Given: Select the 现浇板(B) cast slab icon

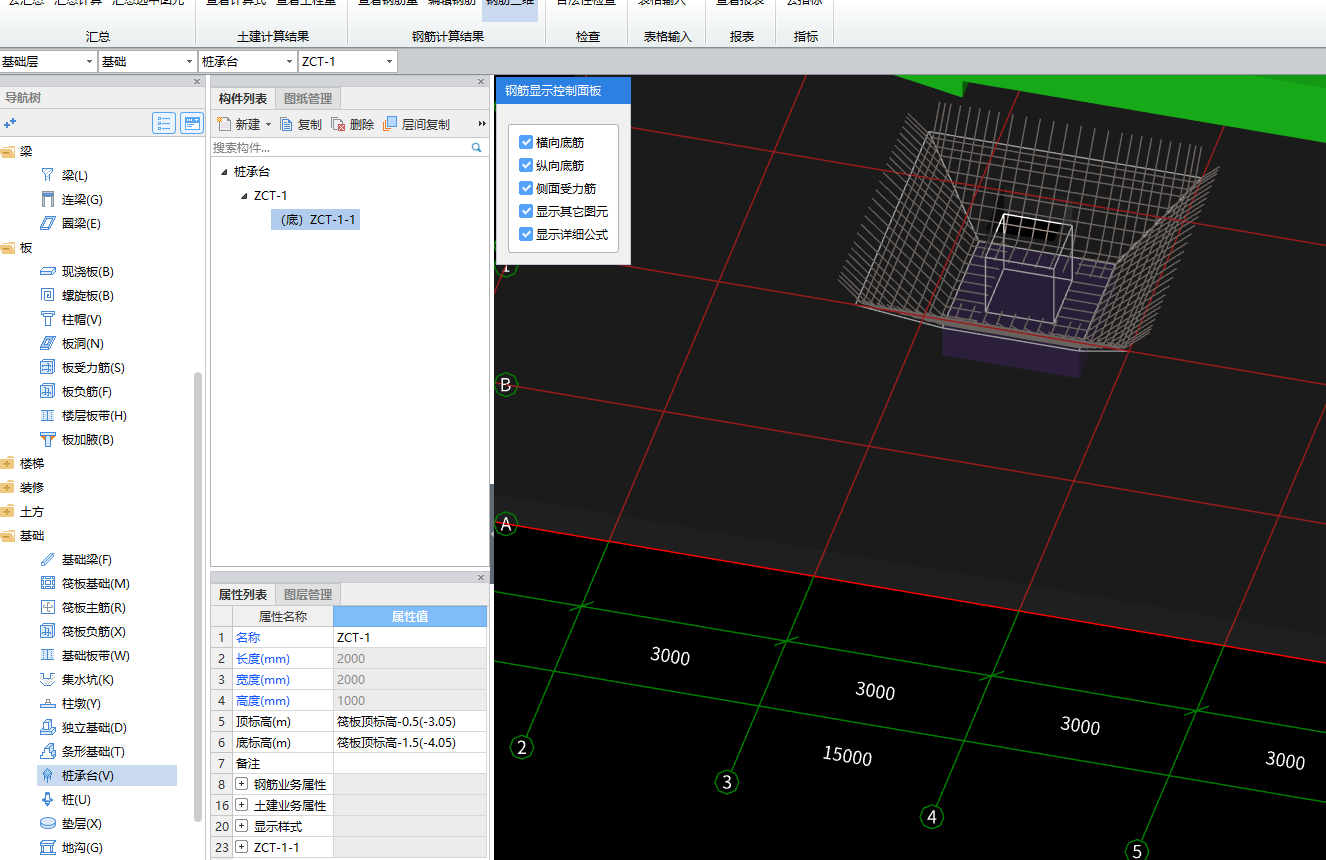Looking at the screenshot, I should pos(47,271).
